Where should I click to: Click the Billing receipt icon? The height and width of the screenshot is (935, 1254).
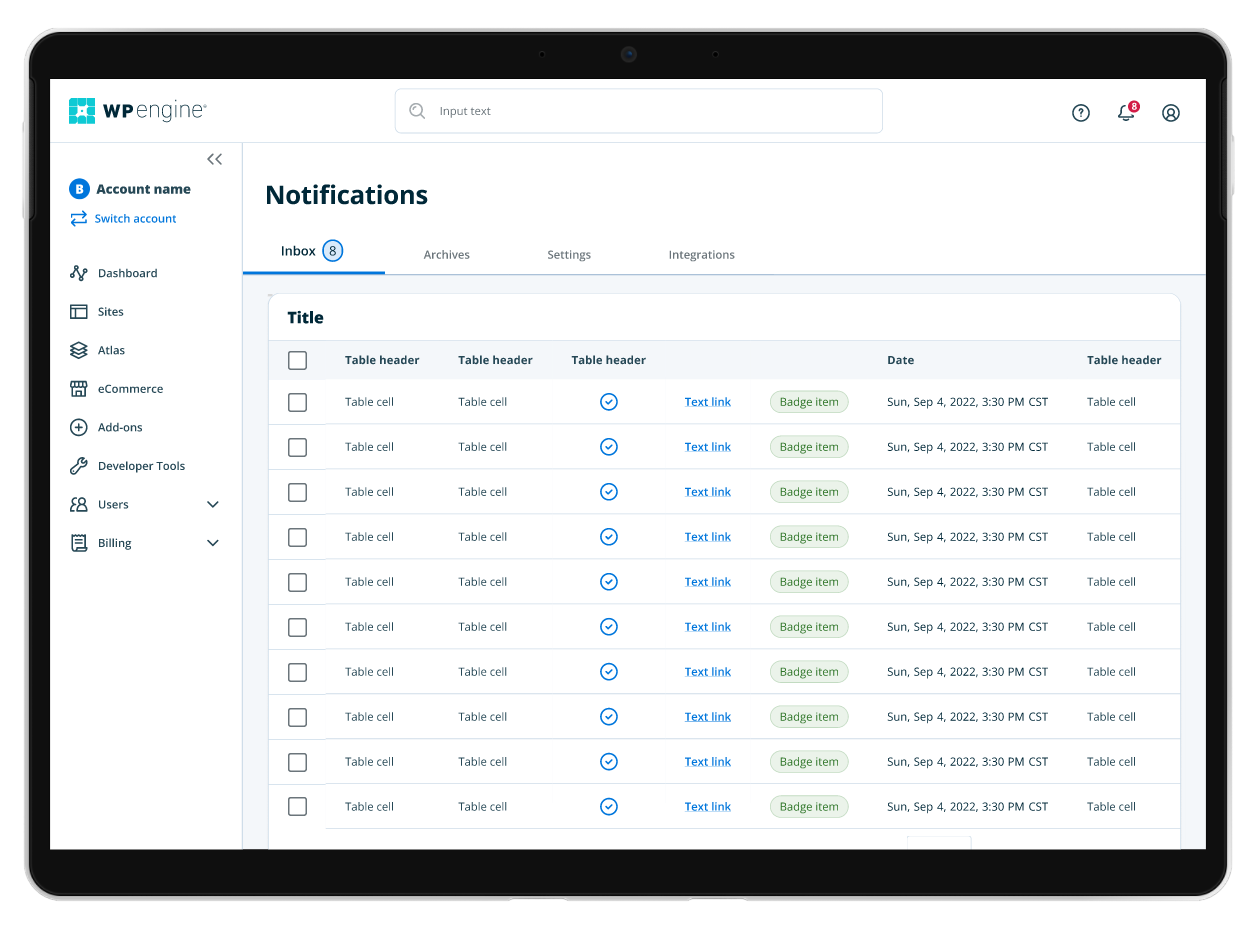click(x=79, y=543)
